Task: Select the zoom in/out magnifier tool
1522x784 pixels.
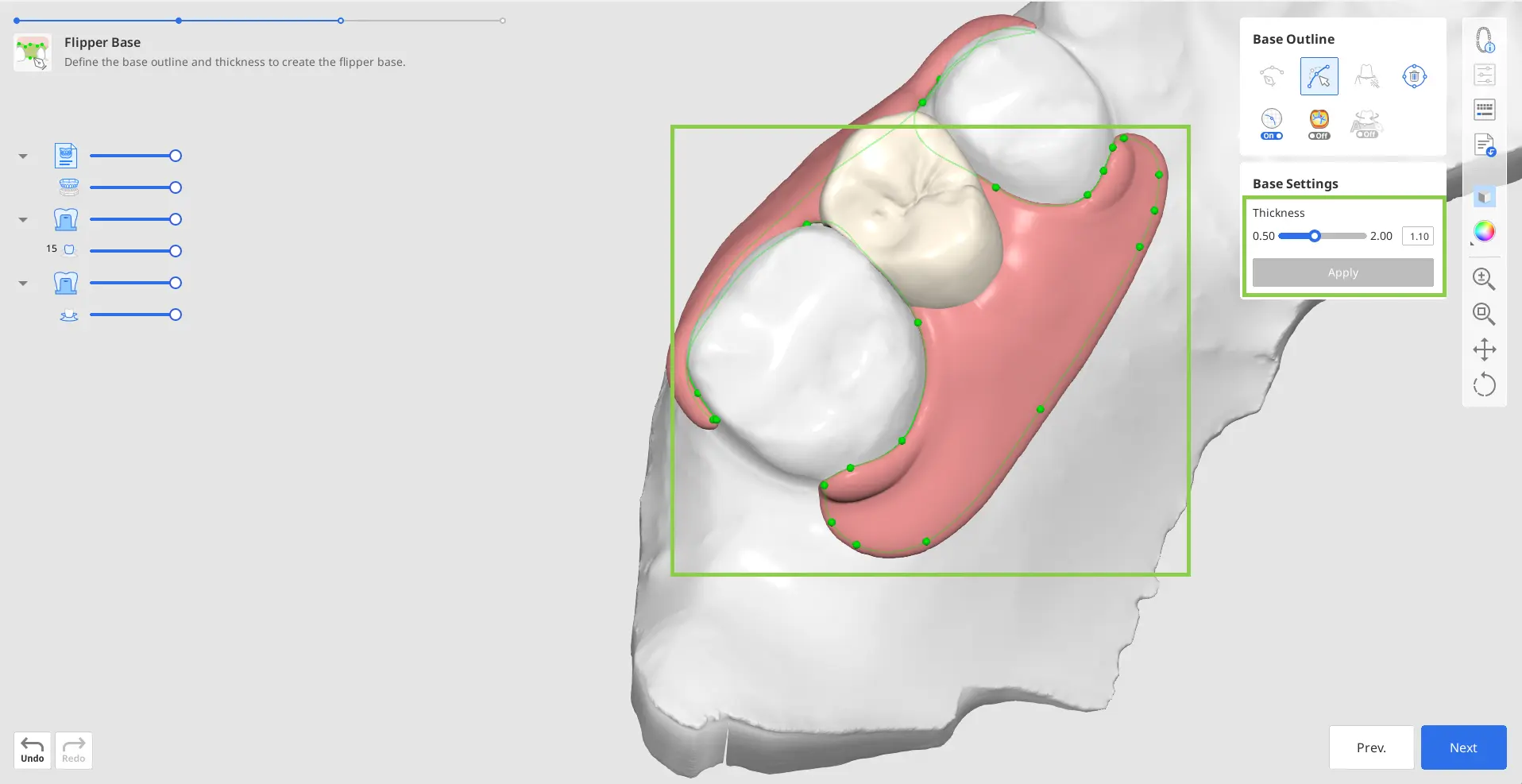Action: (x=1484, y=279)
